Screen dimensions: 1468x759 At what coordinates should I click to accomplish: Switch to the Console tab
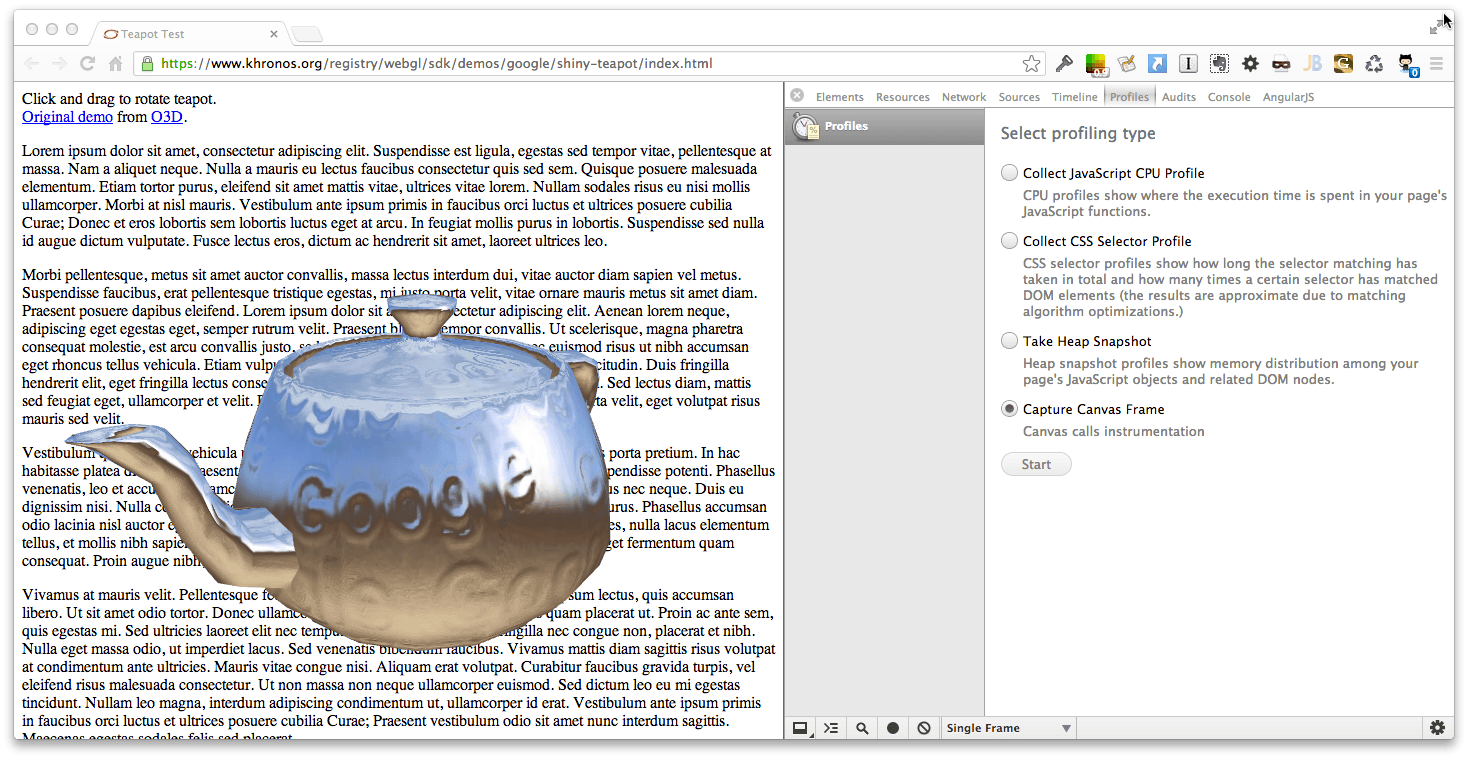pyautogui.click(x=1229, y=97)
